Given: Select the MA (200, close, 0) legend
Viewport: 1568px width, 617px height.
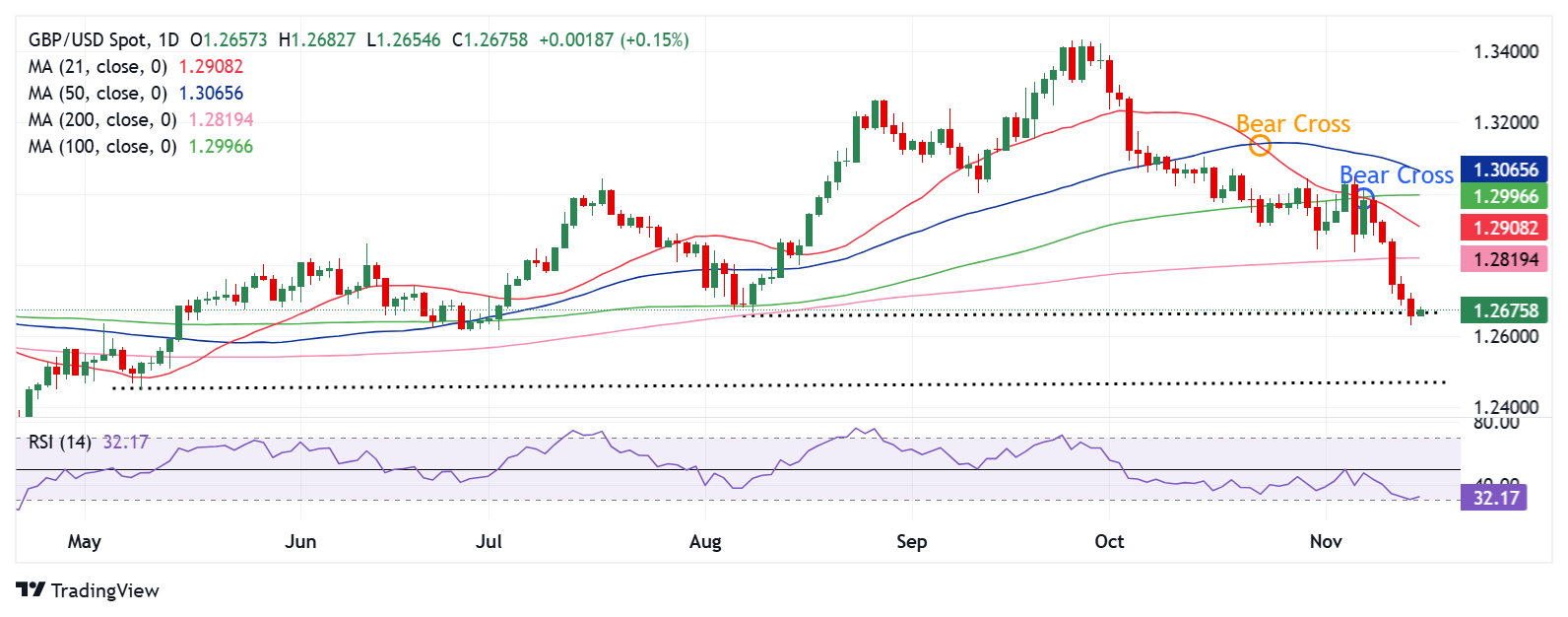Looking at the screenshot, I should [x=102, y=120].
